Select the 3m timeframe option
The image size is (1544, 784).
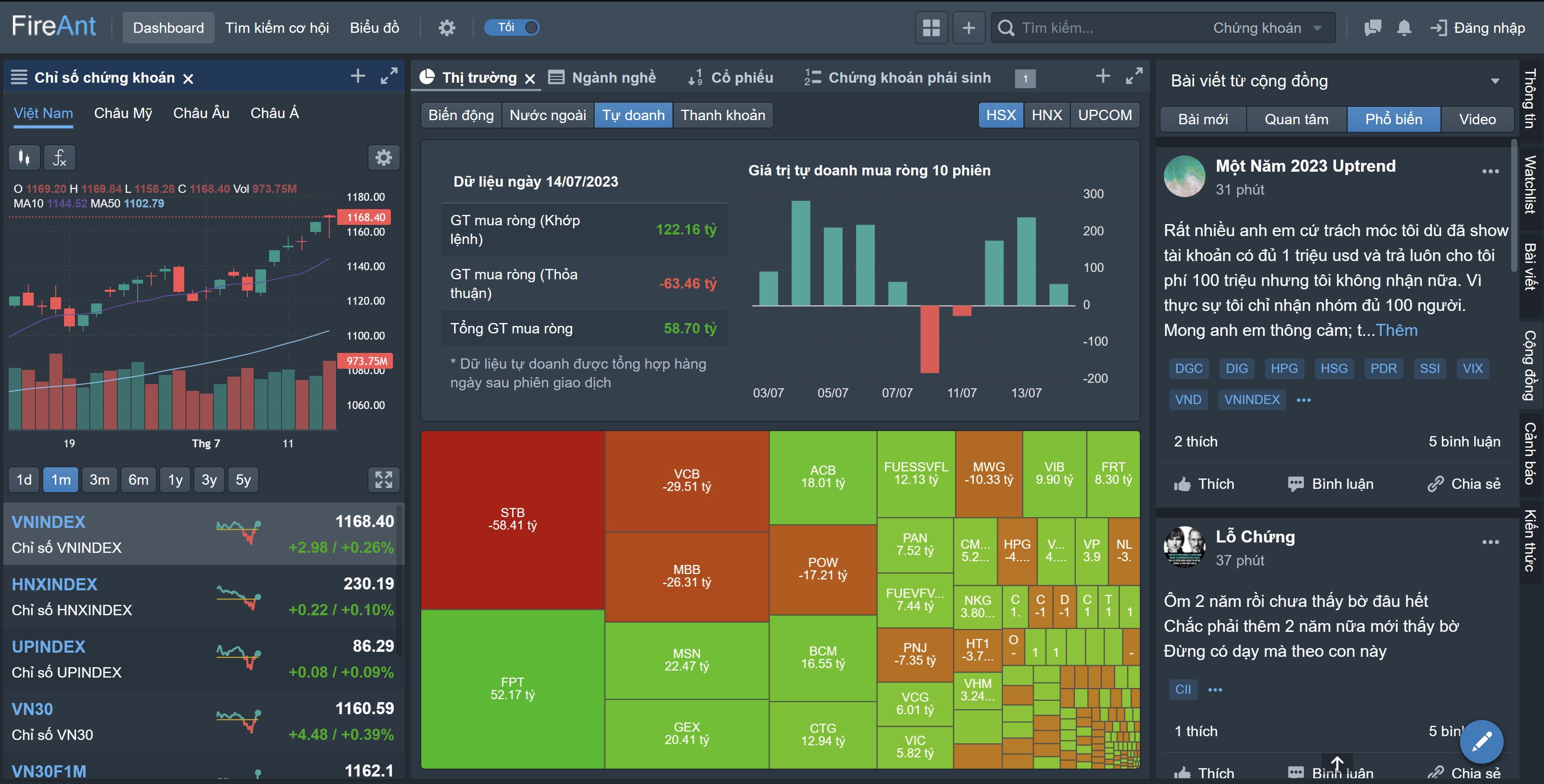[x=99, y=480]
